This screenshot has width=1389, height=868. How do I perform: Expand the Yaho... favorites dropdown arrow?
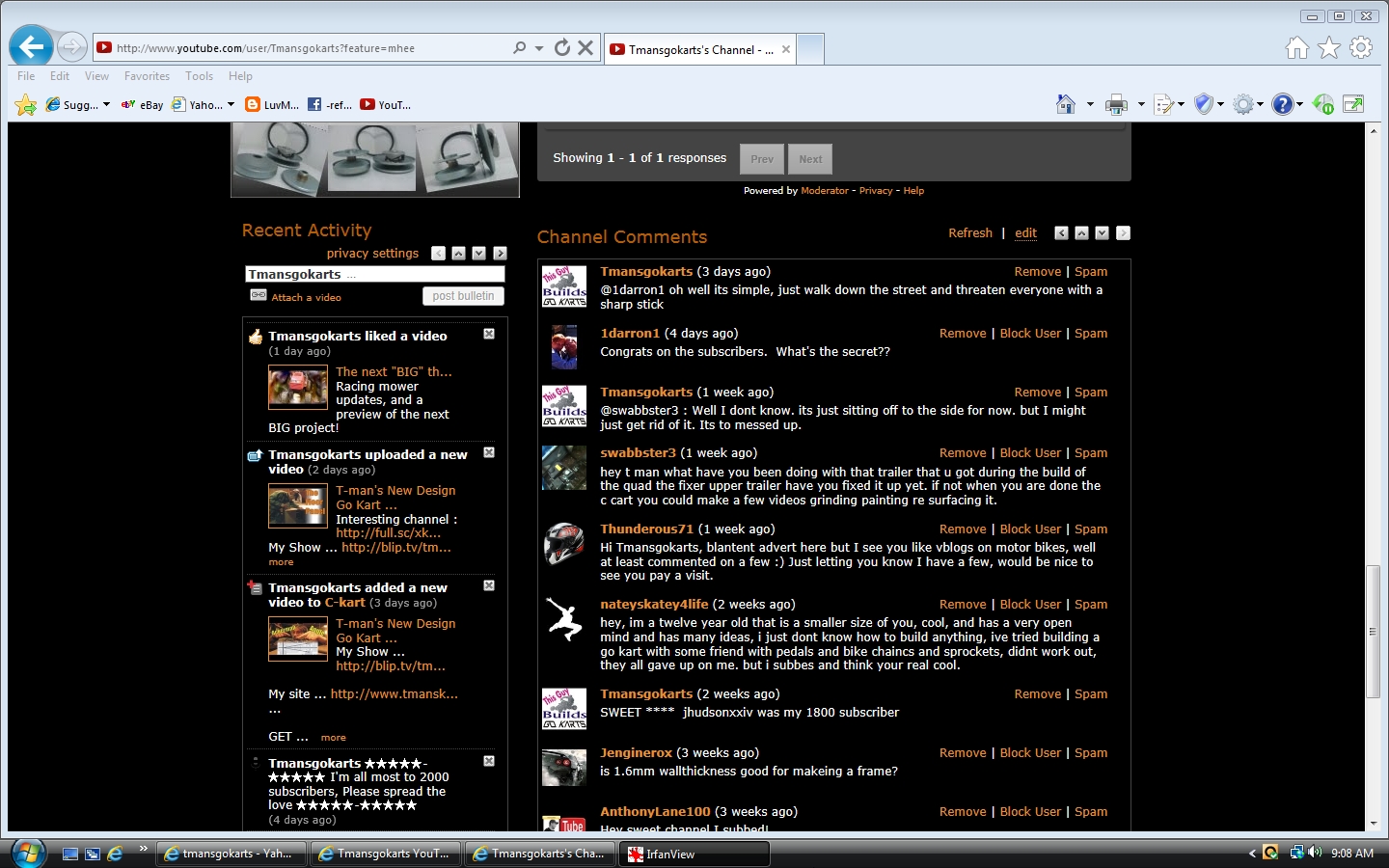point(231,104)
